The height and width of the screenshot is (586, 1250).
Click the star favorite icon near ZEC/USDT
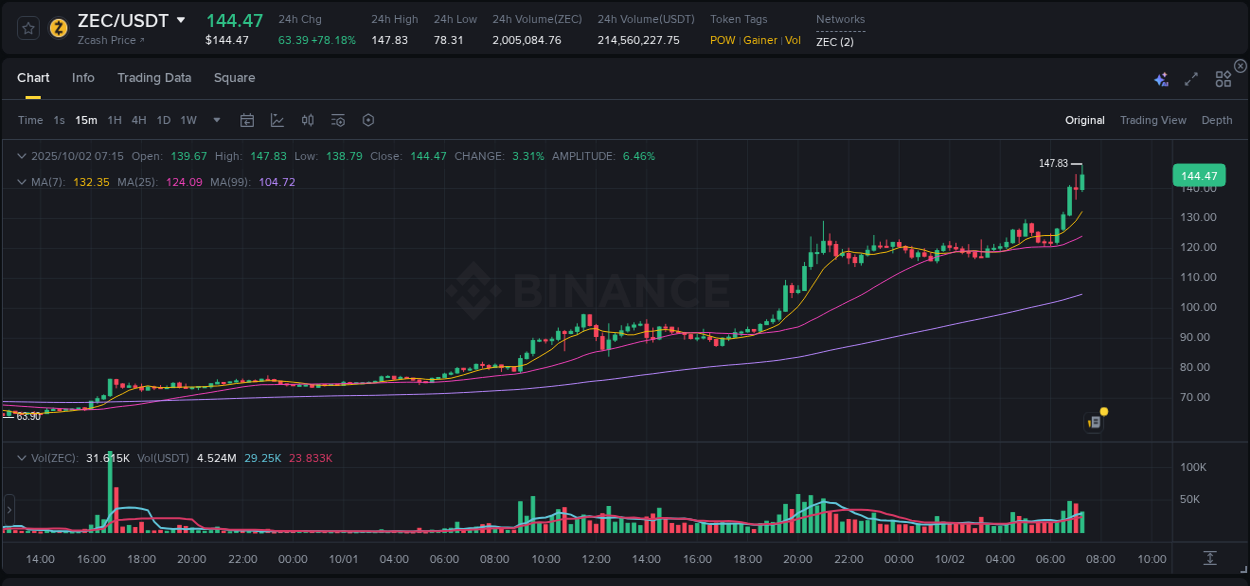(27, 27)
